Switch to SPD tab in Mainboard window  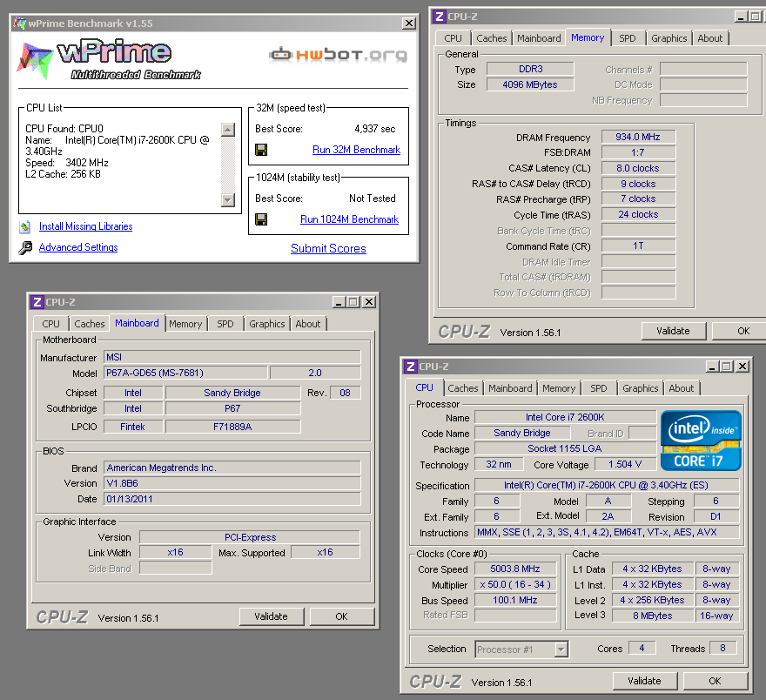[225, 324]
